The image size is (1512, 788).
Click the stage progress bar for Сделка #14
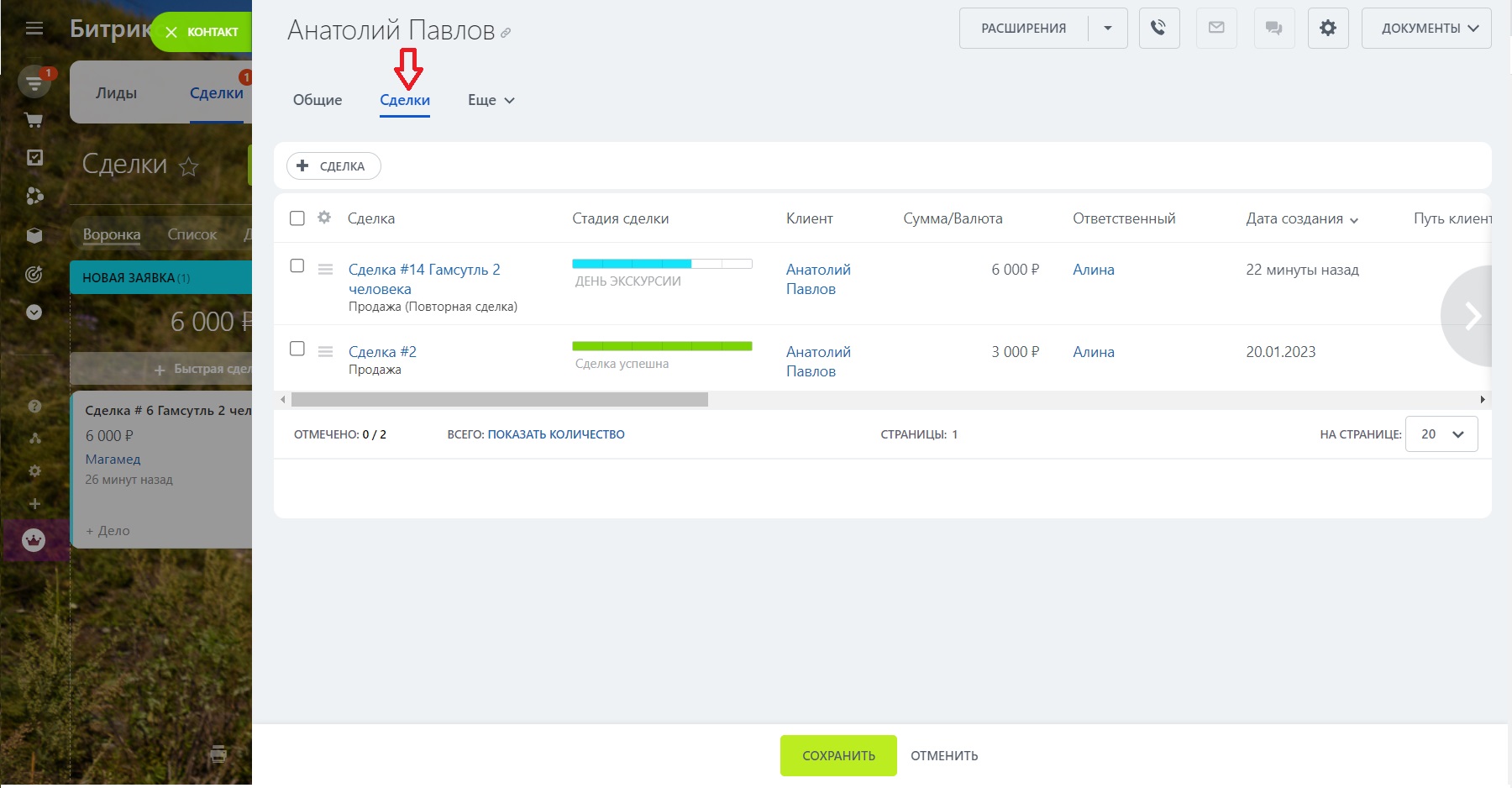click(x=662, y=264)
